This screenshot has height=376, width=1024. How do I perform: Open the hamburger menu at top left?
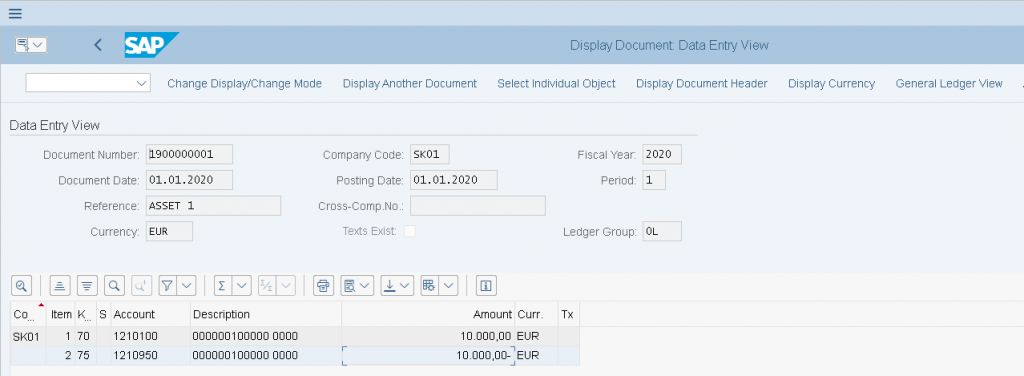coord(15,13)
